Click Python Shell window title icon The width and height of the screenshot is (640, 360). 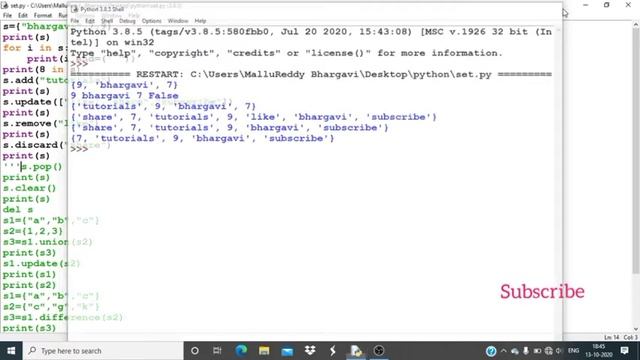click(x=75, y=9)
